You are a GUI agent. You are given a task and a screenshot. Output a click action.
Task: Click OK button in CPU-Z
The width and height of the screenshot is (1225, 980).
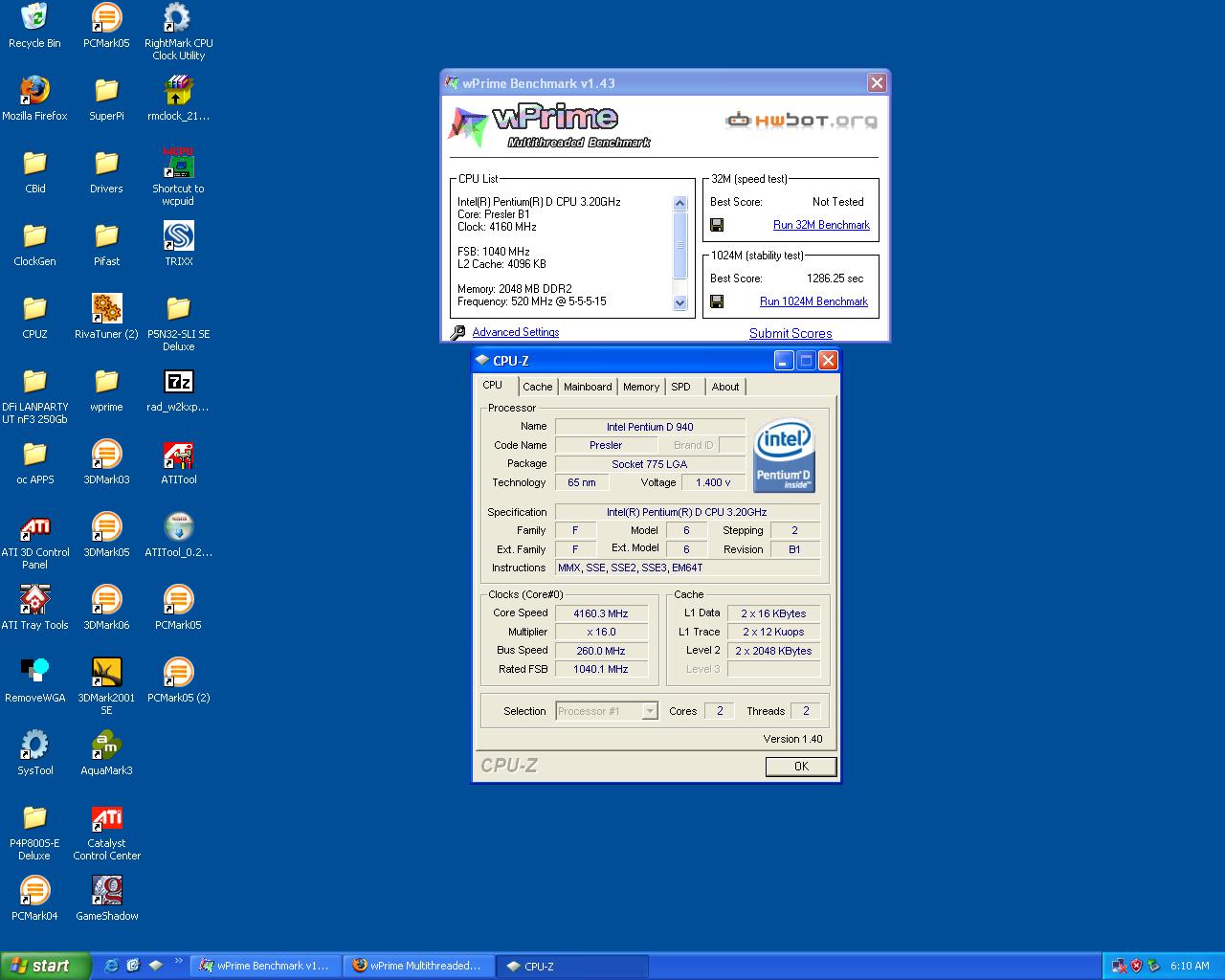click(x=801, y=767)
